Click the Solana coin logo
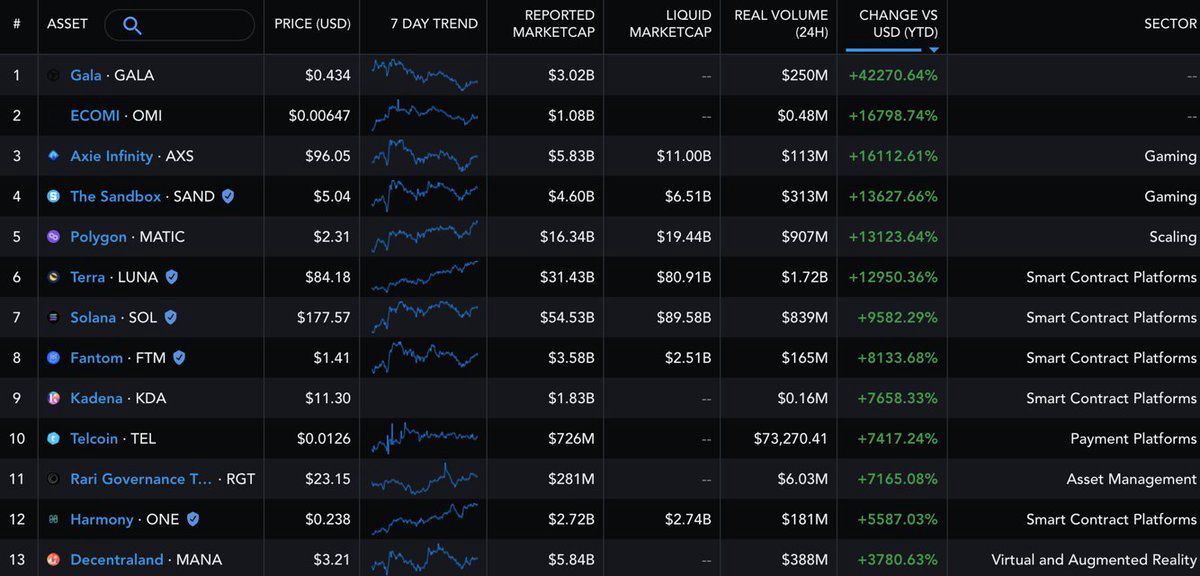The width and height of the screenshot is (1200, 576). (x=54, y=317)
